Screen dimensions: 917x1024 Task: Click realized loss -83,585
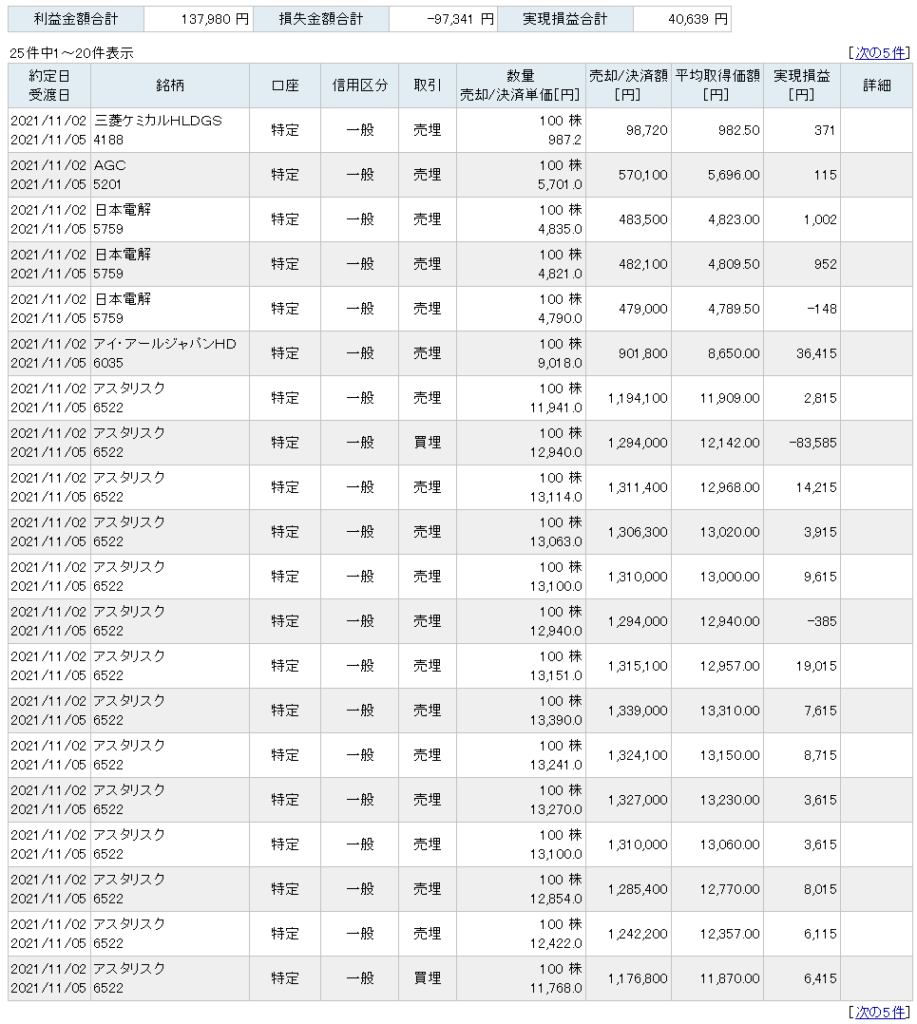(x=812, y=443)
